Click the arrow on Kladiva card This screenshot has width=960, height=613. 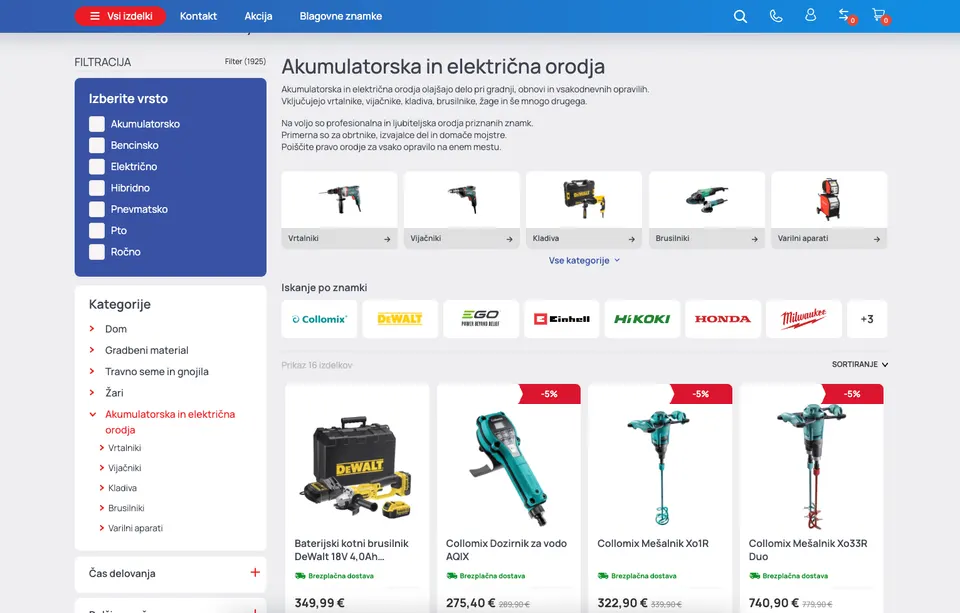(632, 239)
